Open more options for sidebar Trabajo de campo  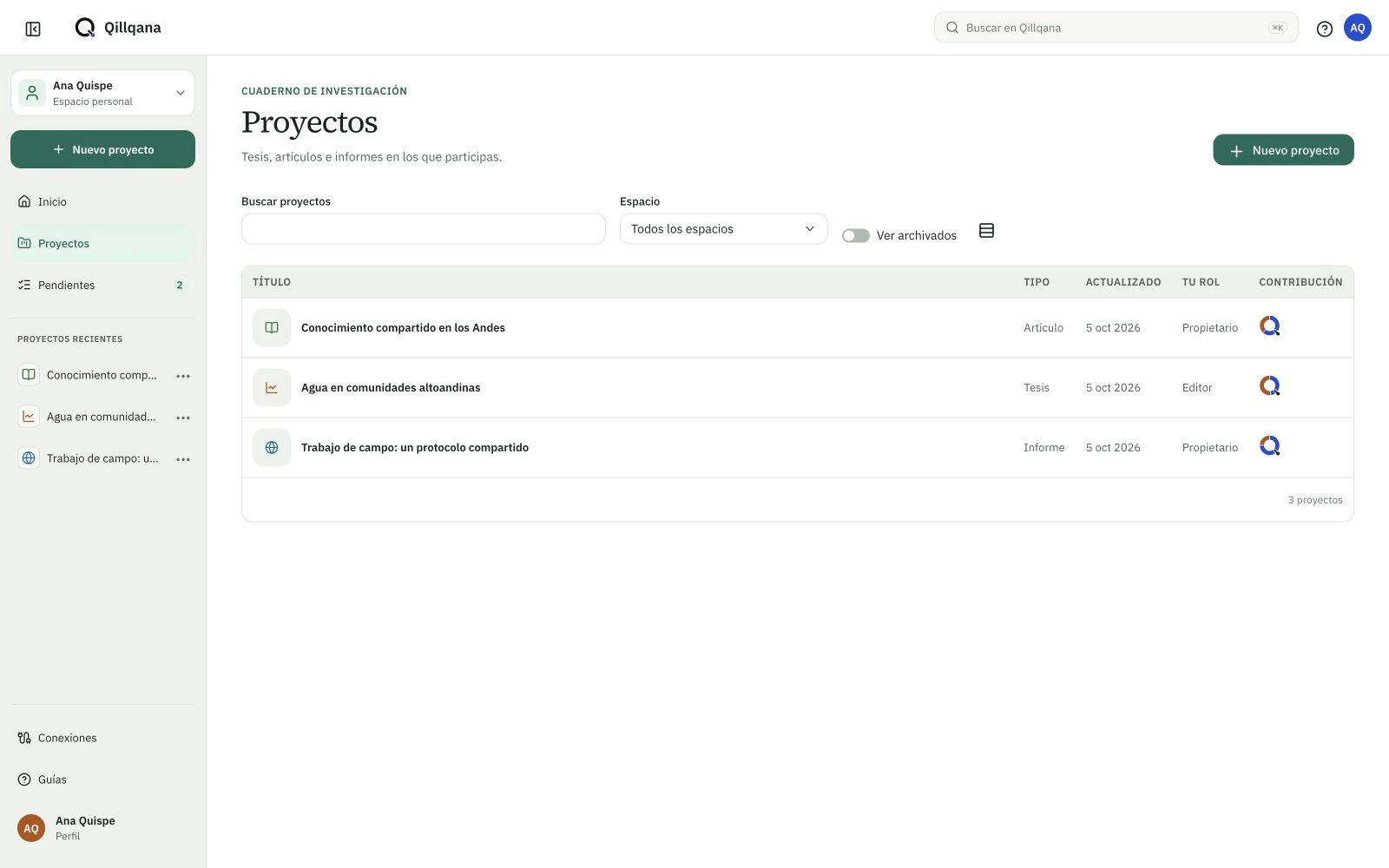tap(183, 459)
